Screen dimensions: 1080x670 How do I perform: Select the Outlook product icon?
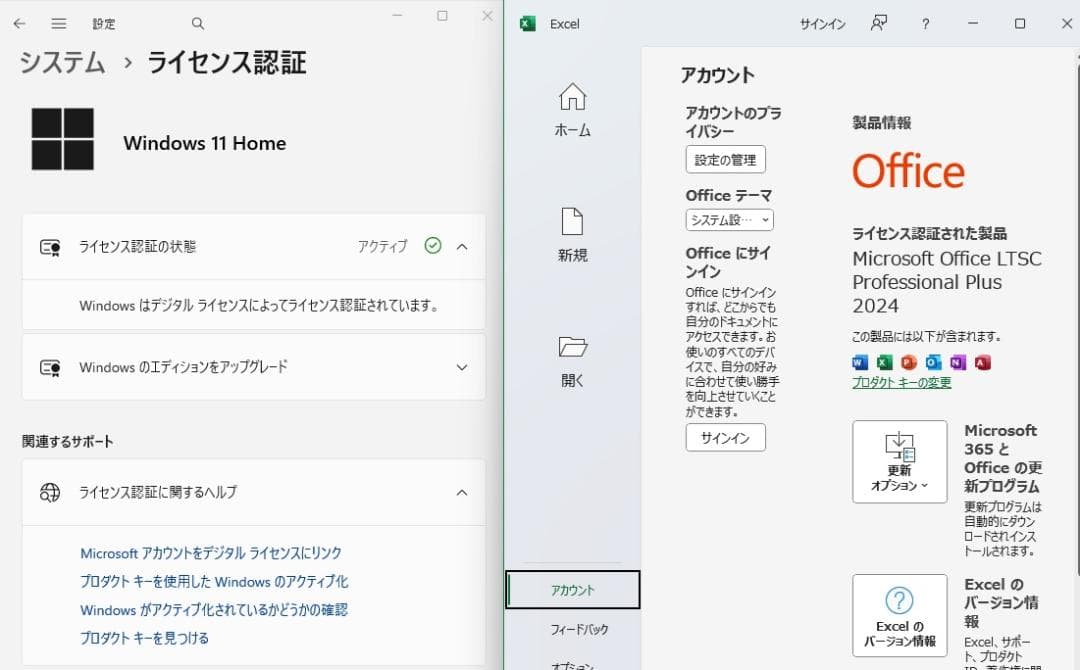[x=932, y=362]
